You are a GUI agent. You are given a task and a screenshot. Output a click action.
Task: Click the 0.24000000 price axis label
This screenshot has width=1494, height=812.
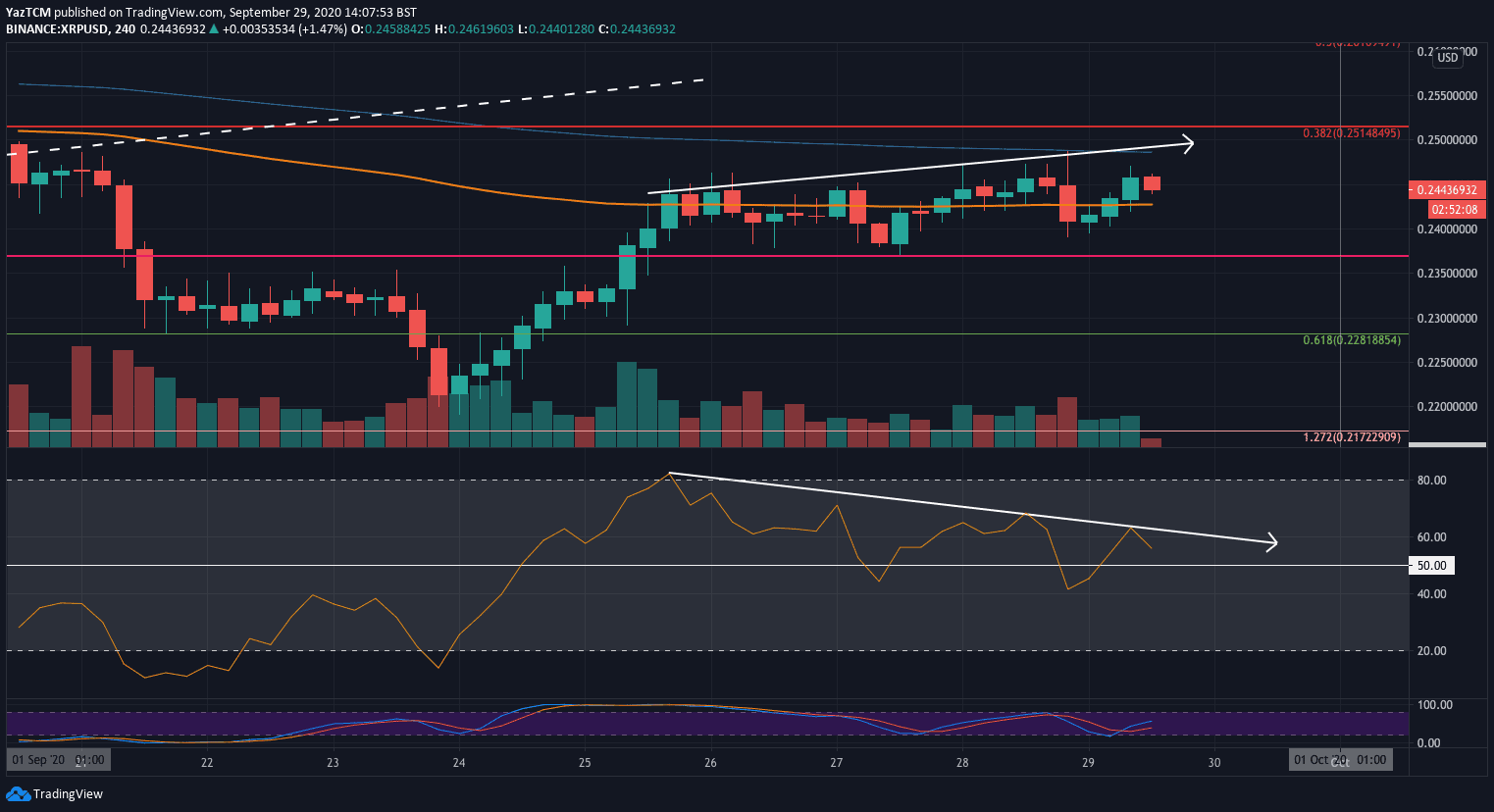pyautogui.click(x=1447, y=229)
